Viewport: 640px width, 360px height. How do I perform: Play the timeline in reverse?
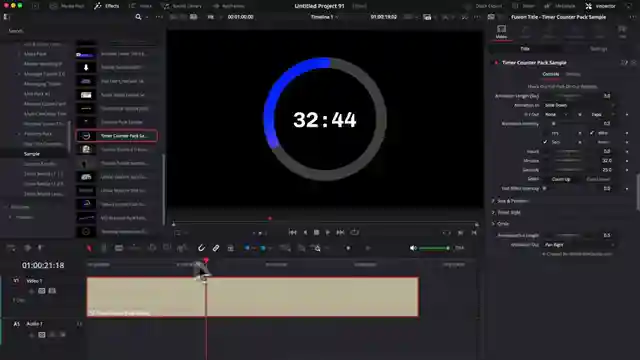point(305,232)
